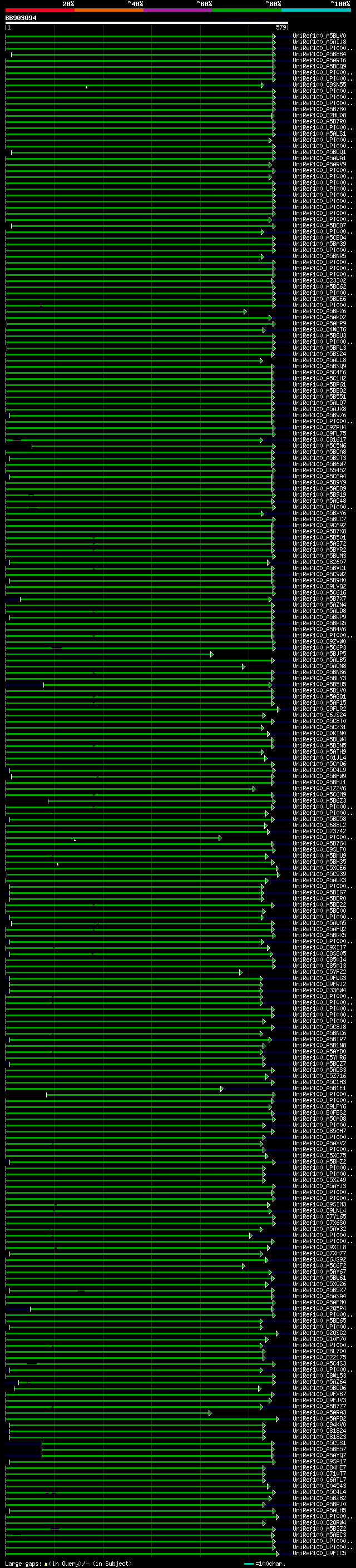Click hit label UniRef100_A5ATH9
The width and height of the screenshot is (356, 1568).
coord(319,752)
